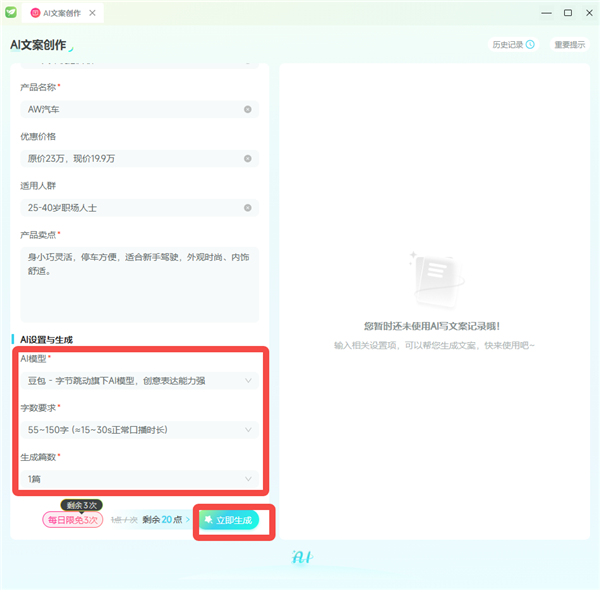Click the 适用人群 input field
Image resolution: width=600 pixels, height=590 pixels.
coord(130,208)
